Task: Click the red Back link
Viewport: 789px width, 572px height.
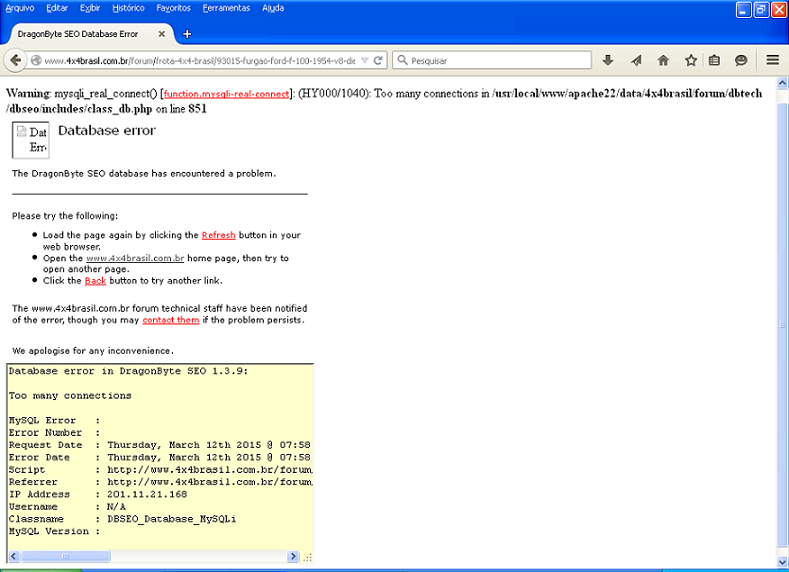Action: tap(95, 281)
